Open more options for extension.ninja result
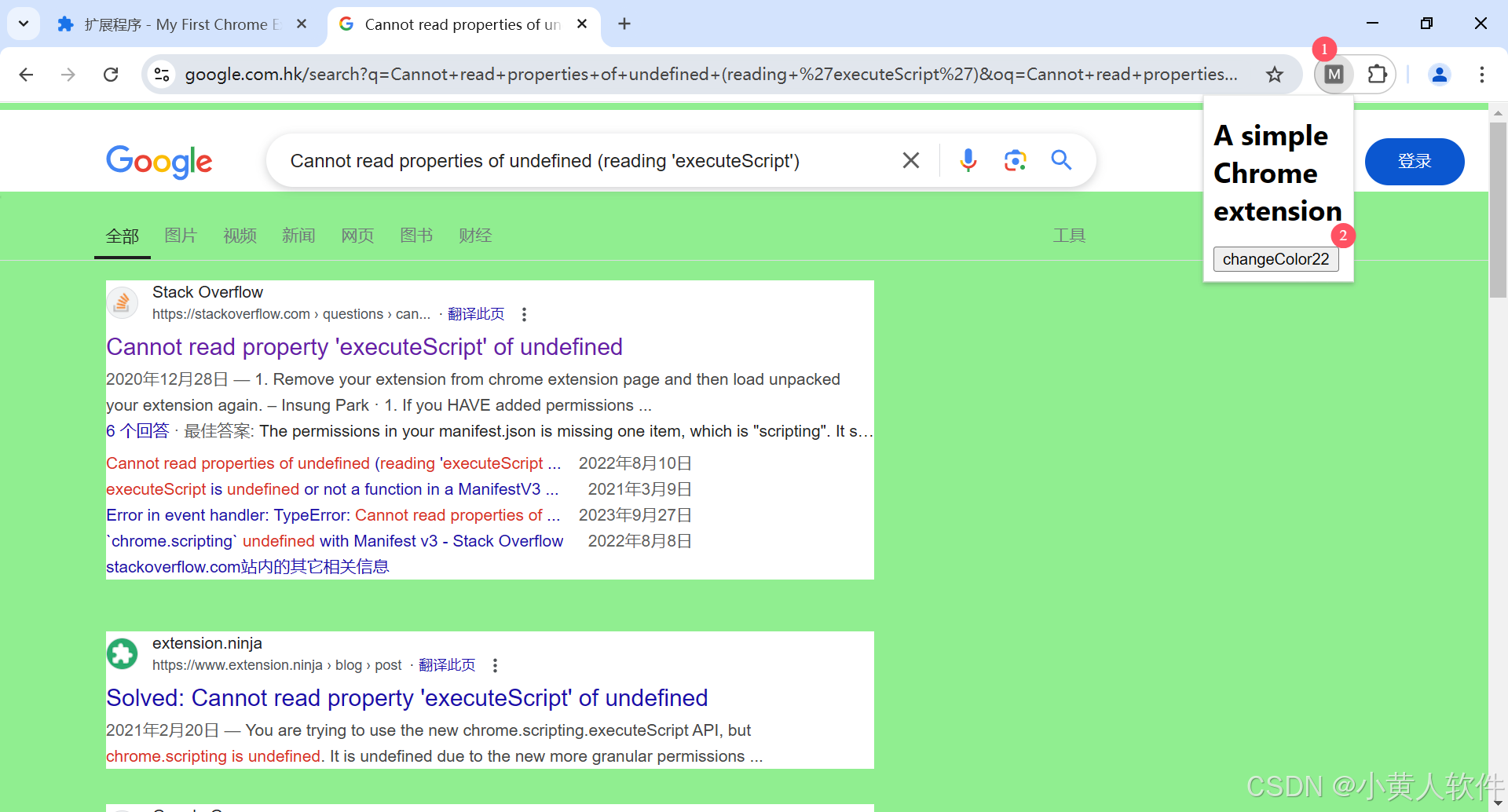The image size is (1508, 812). click(495, 665)
